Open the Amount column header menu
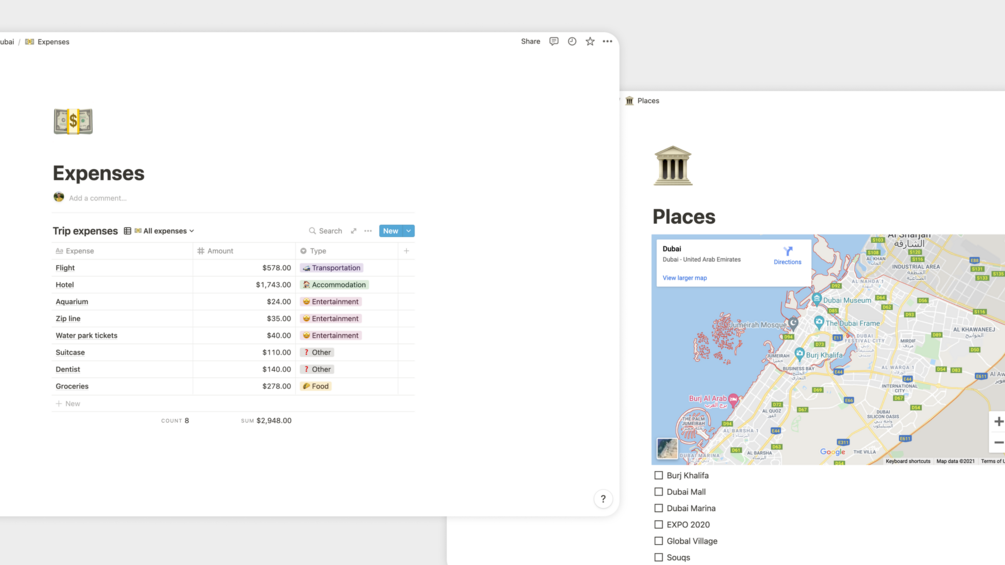Image resolution: width=1005 pixels, height=565 pixels. 244,251
